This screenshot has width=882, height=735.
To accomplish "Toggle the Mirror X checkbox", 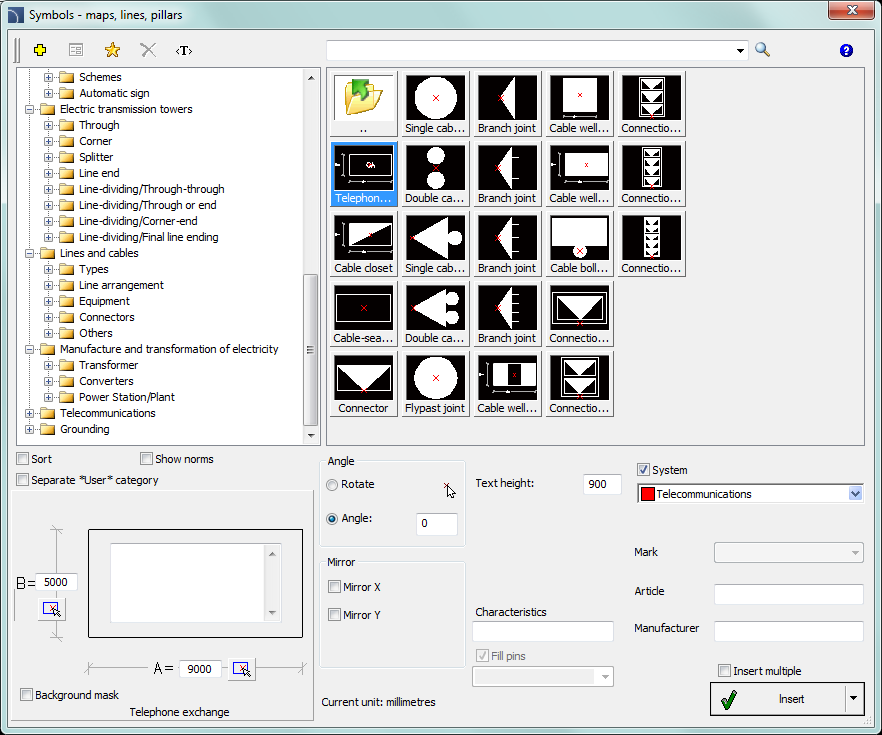I will tap(335, 587).
